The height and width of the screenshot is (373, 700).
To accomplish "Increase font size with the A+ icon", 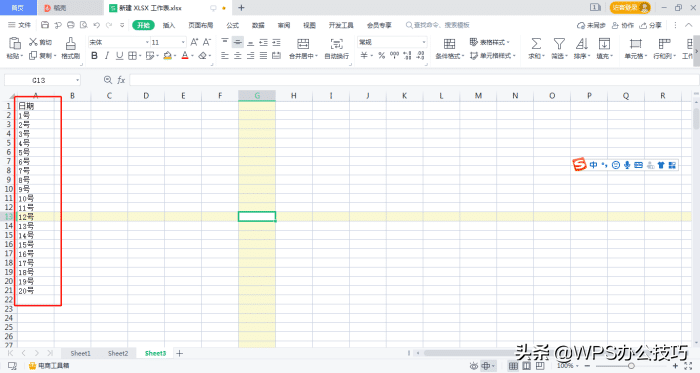I will pos(194,42).
